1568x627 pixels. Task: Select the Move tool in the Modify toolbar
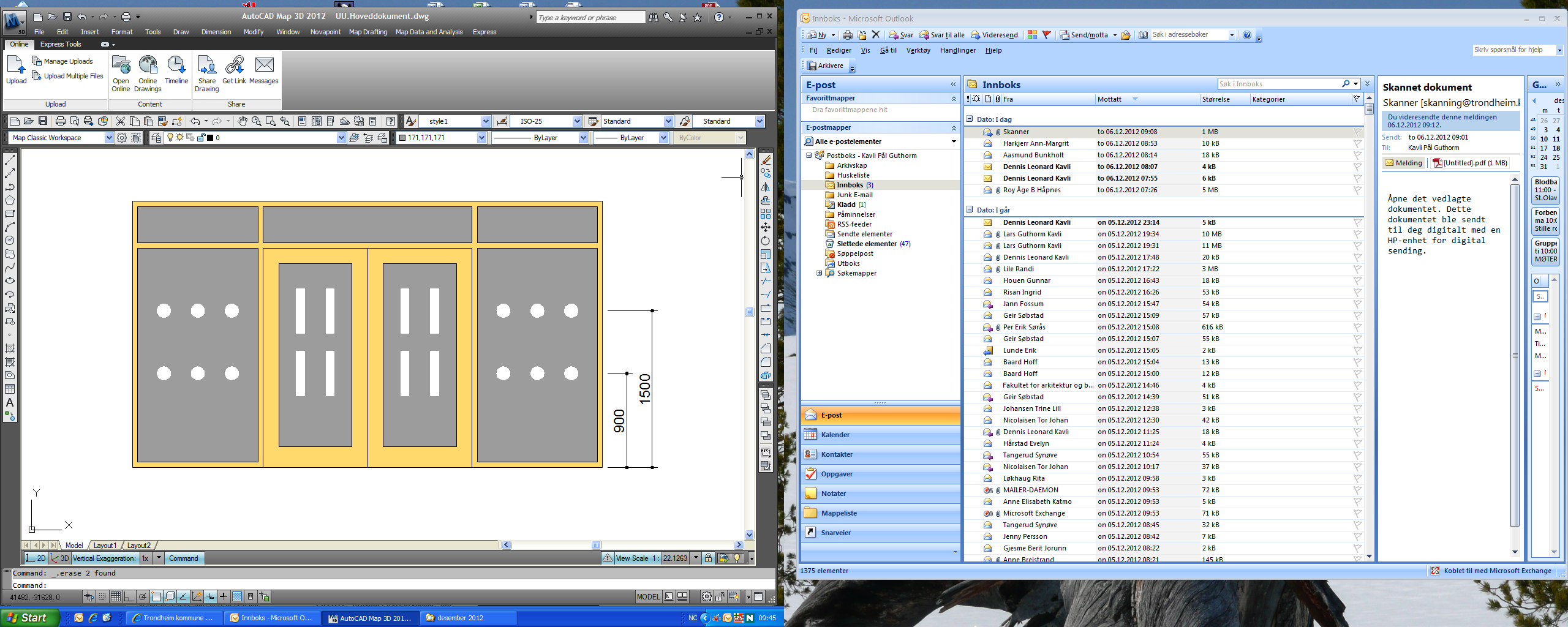tap(766, 227)
